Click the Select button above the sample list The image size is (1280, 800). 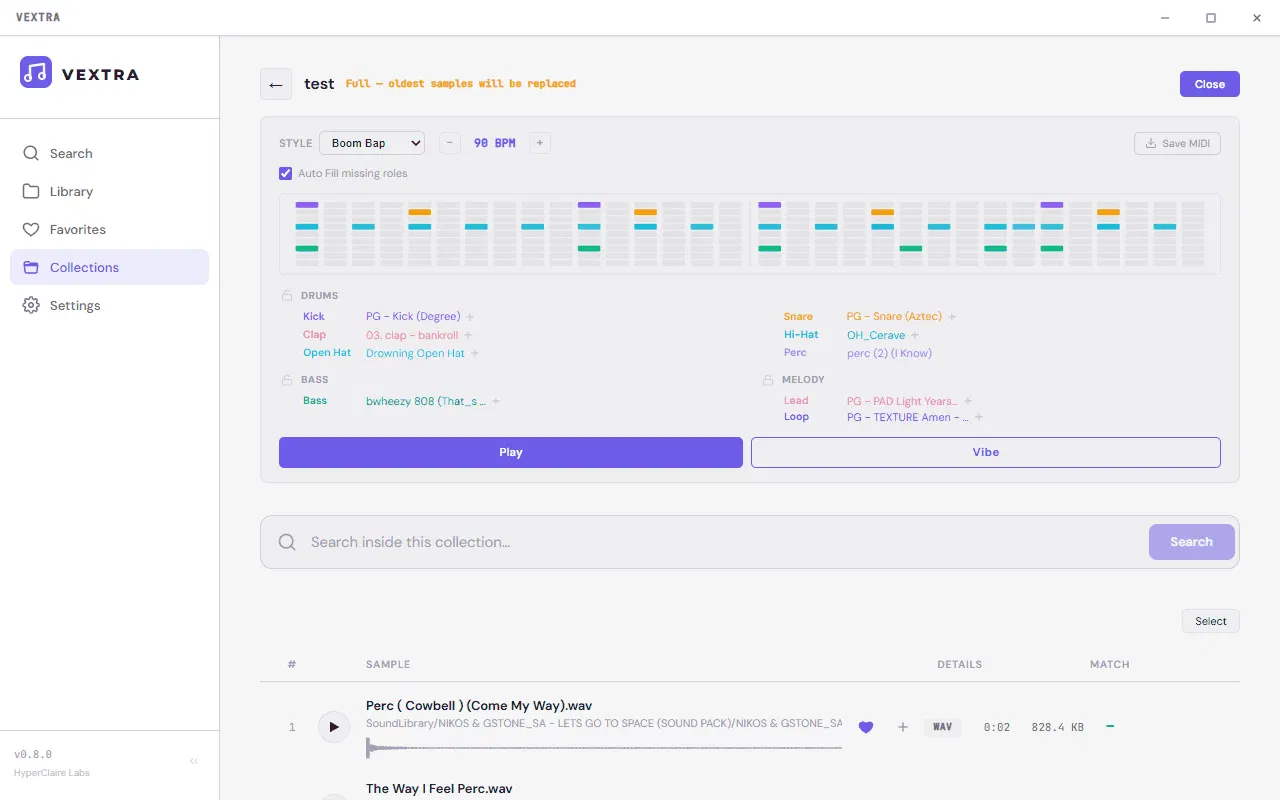1210,621
